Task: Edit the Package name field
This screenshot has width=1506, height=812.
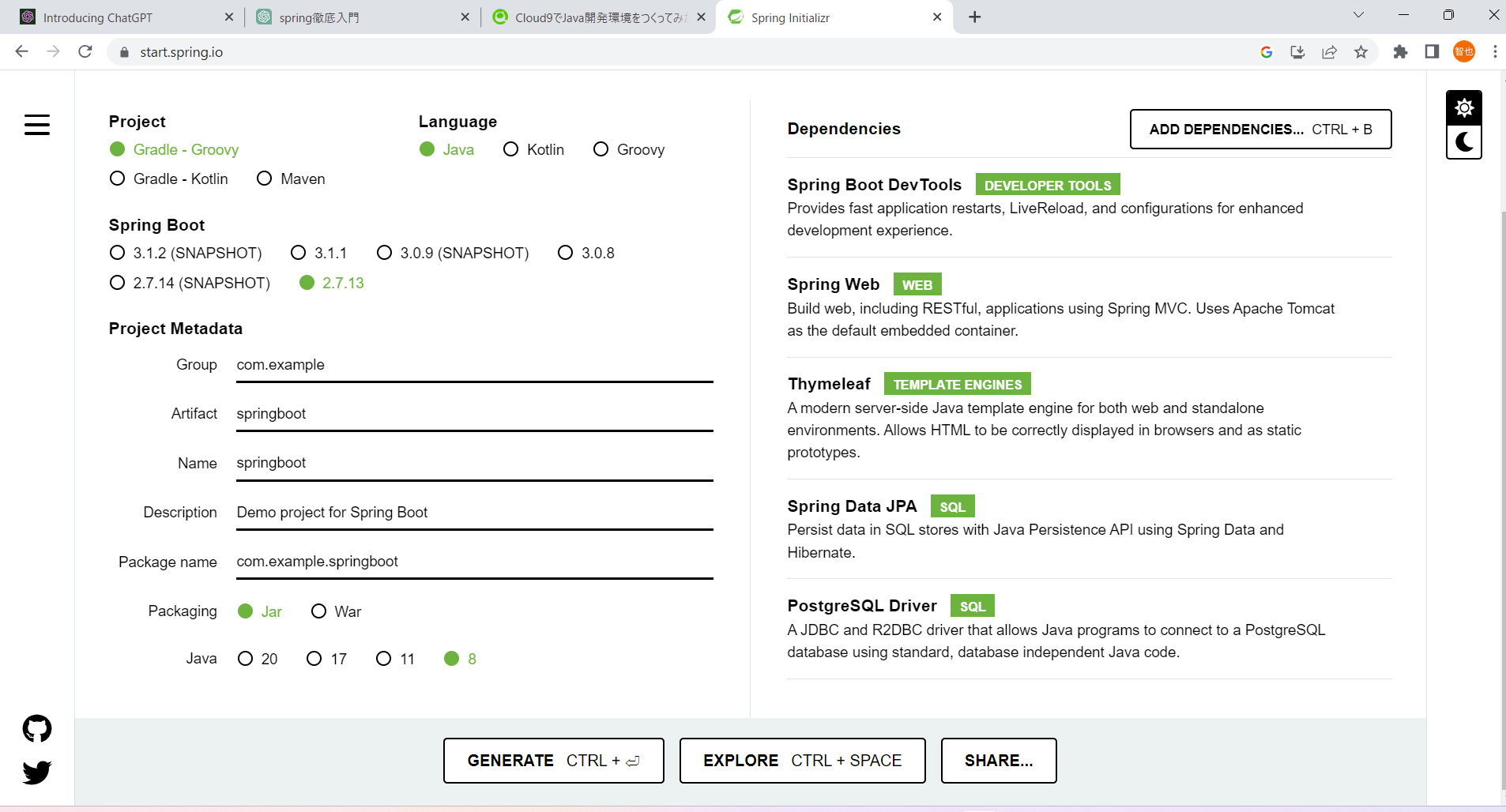Action: coord(475,562)
